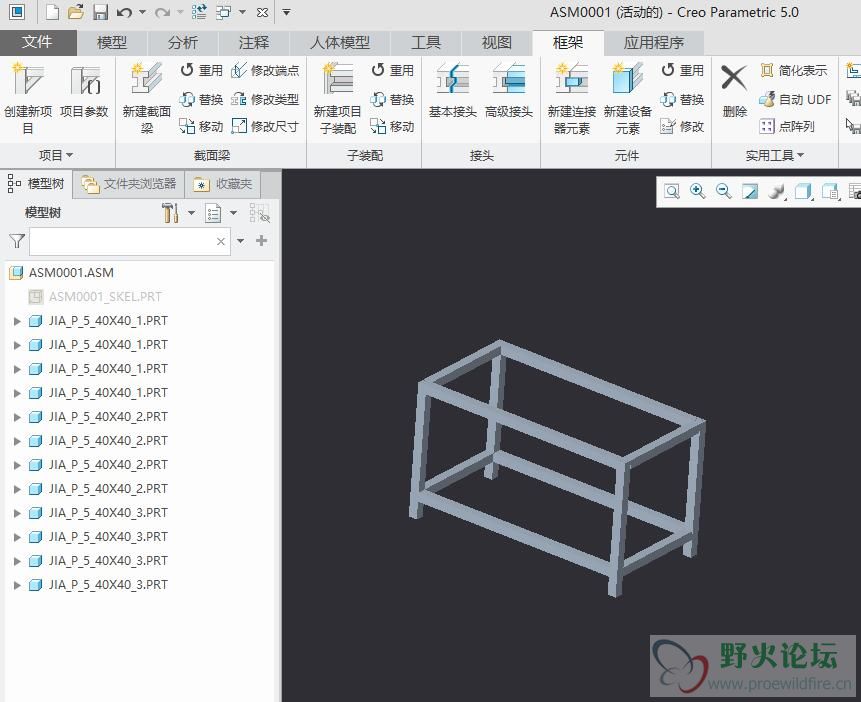Click Refit icon in graphics toolbar
The height and width of the screenshot is (702, 861).
(672, 191)
